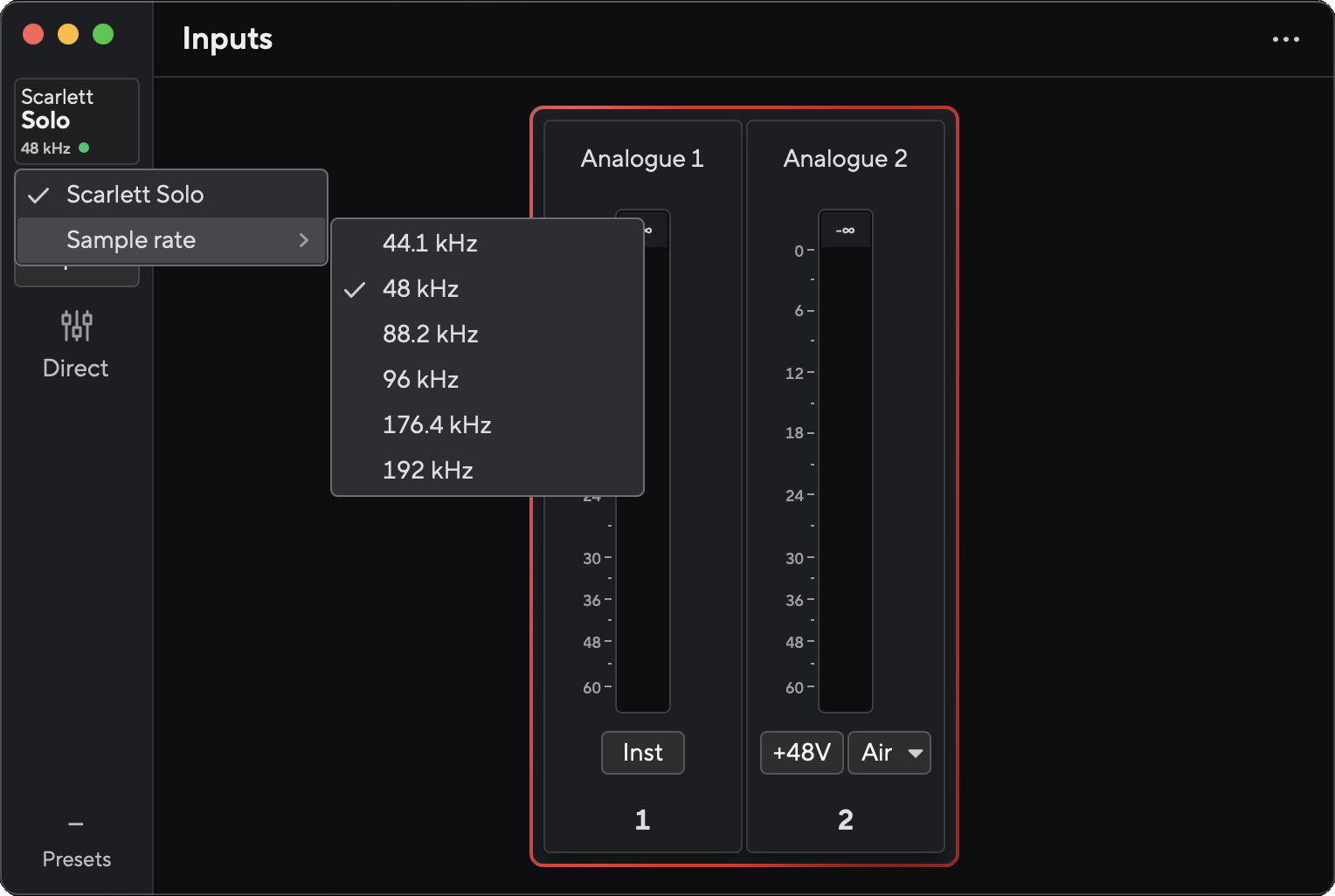Open the three-dot options menu
This screenshot has width=1335, height=896.
(1285, 39)
